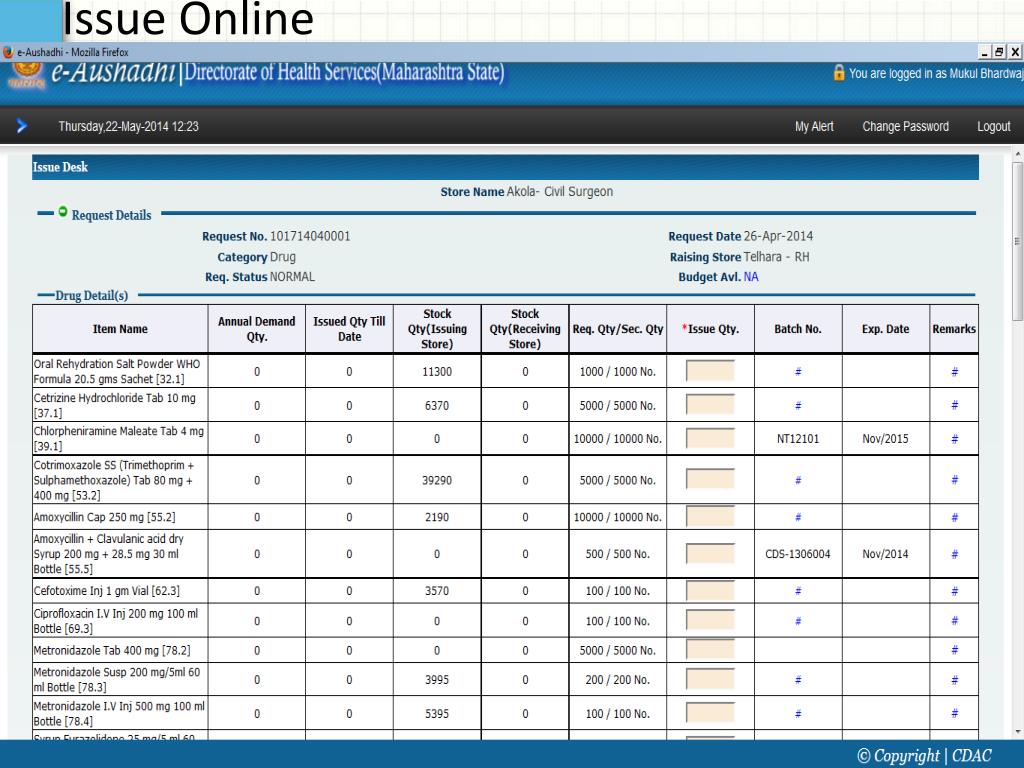Click the Firefox icon in title bar
The height and width of the screenshot is (768, 1024).
coord(8,52)
